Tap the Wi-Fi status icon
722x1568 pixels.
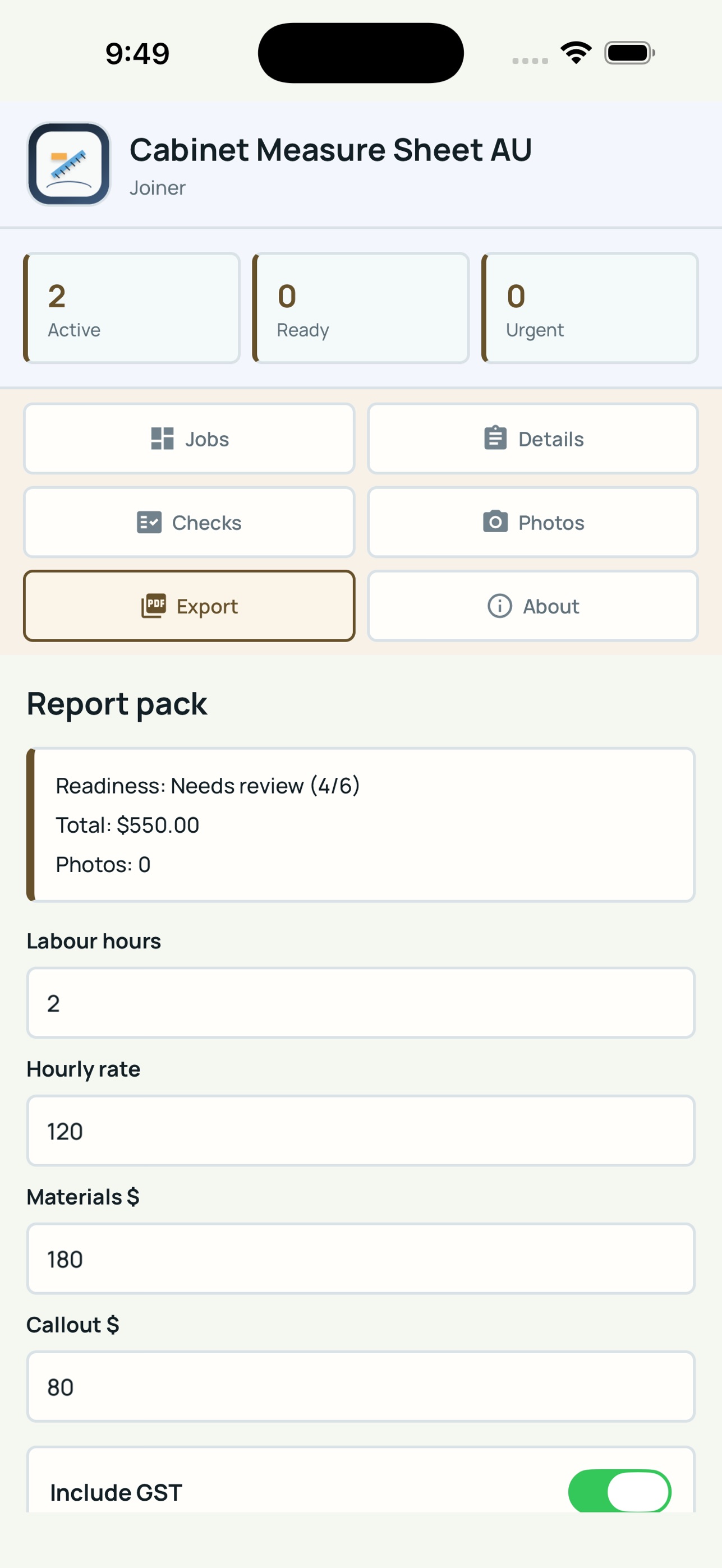click(x=576, y=52)
